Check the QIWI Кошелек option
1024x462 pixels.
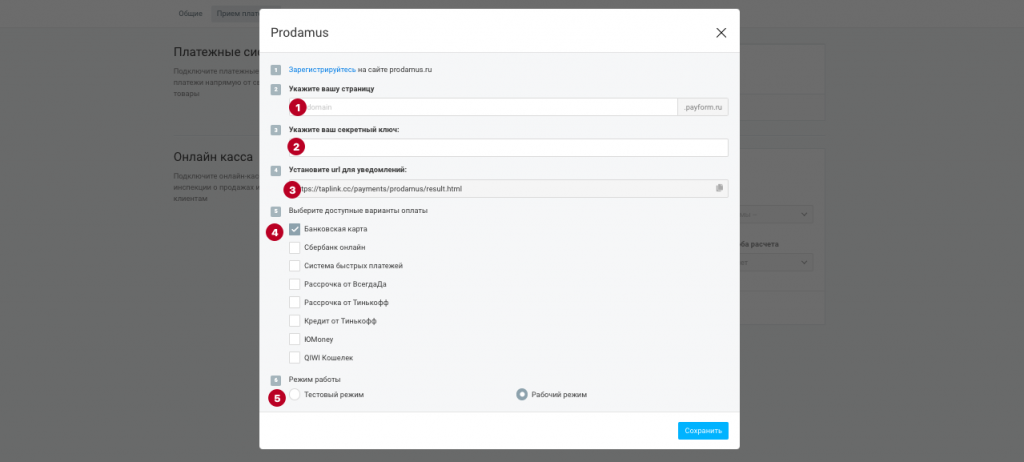click(295, 357)
